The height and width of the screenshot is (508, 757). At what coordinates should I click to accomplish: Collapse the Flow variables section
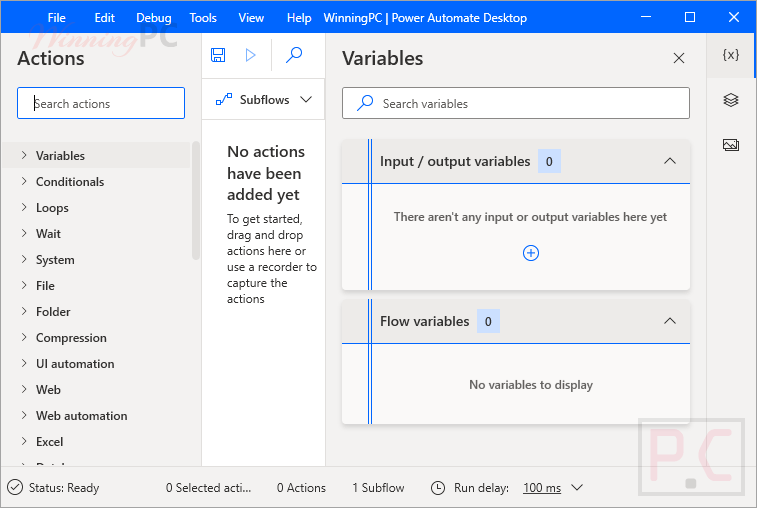[x=670, y=321]
